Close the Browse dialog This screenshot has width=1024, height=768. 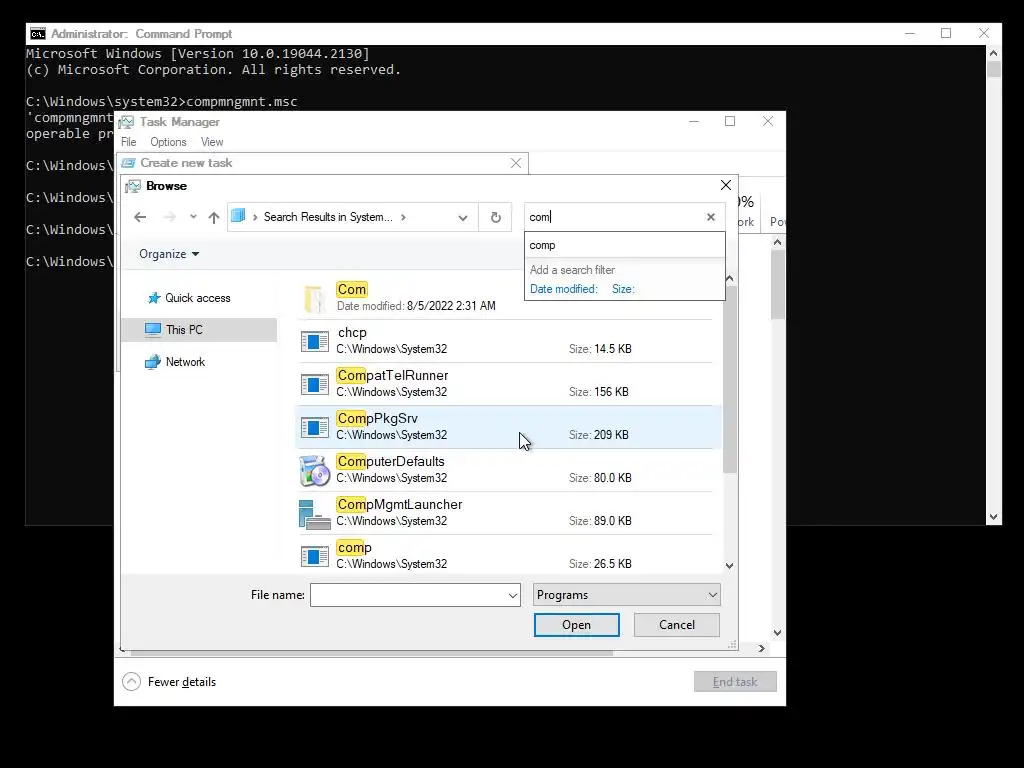tap(725, 185)
